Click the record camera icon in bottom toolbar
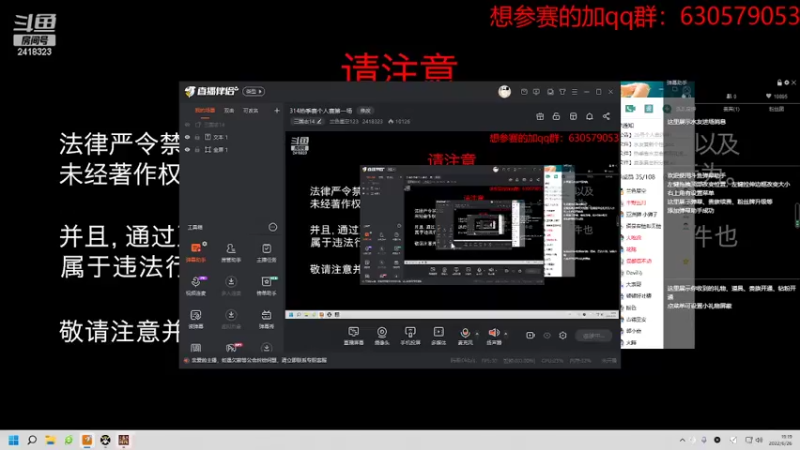800x450 pixels. click(530, 335)
